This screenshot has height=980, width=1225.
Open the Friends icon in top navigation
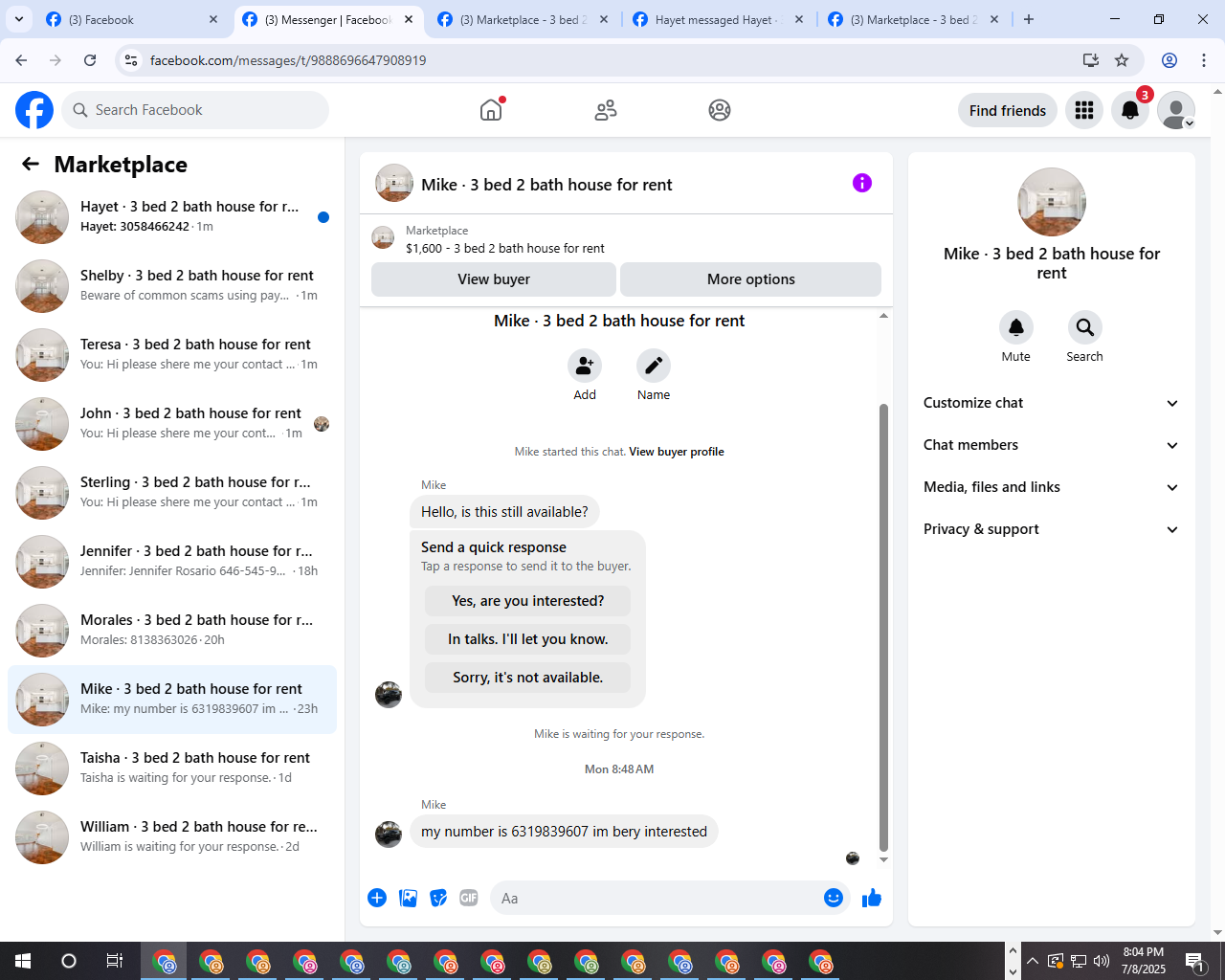606,110
